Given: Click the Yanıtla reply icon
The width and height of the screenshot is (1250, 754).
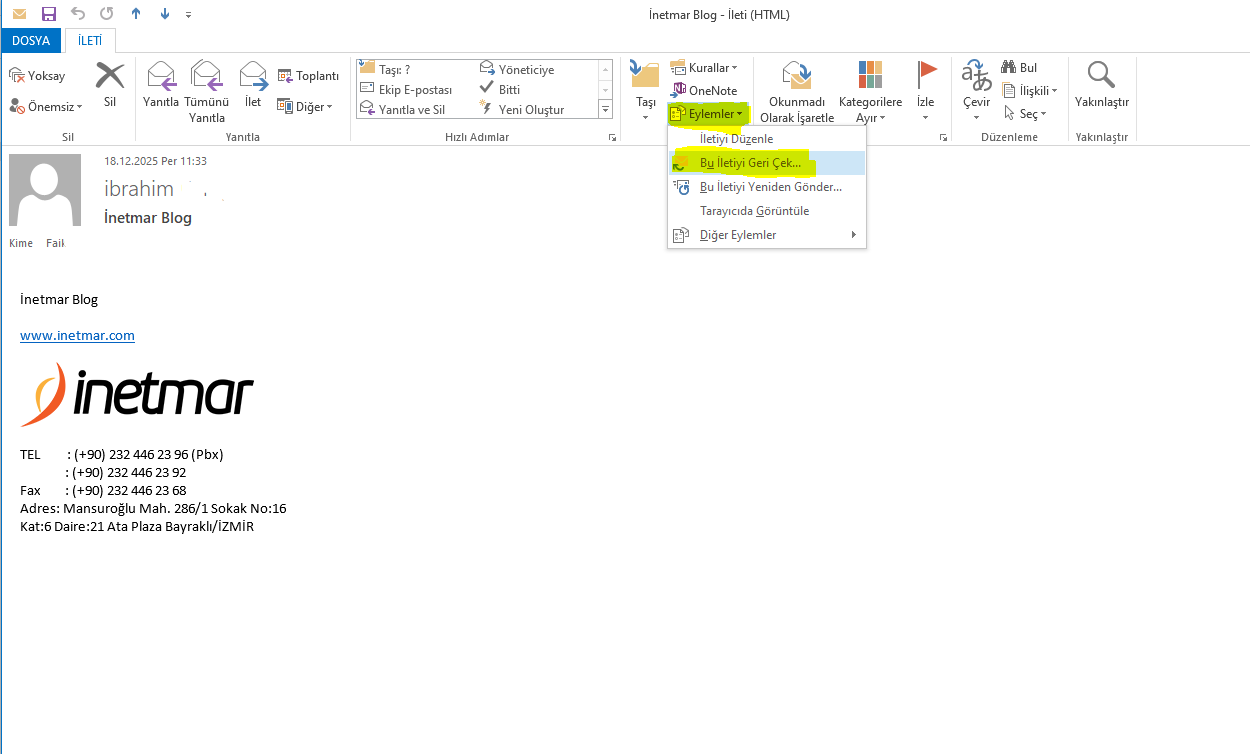Looking at the screenshot, I should (161, 77).
